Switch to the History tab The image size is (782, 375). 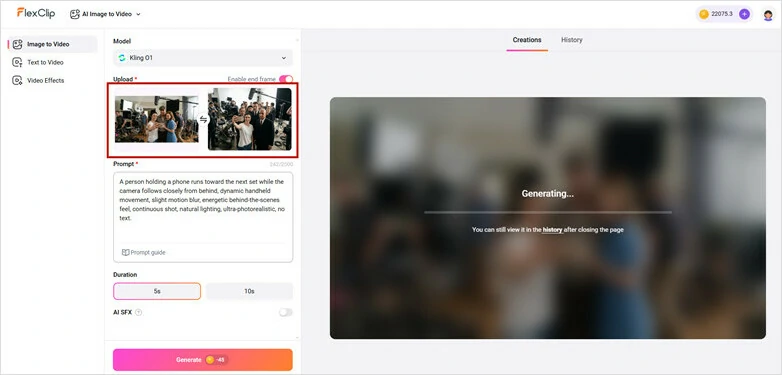572,40
